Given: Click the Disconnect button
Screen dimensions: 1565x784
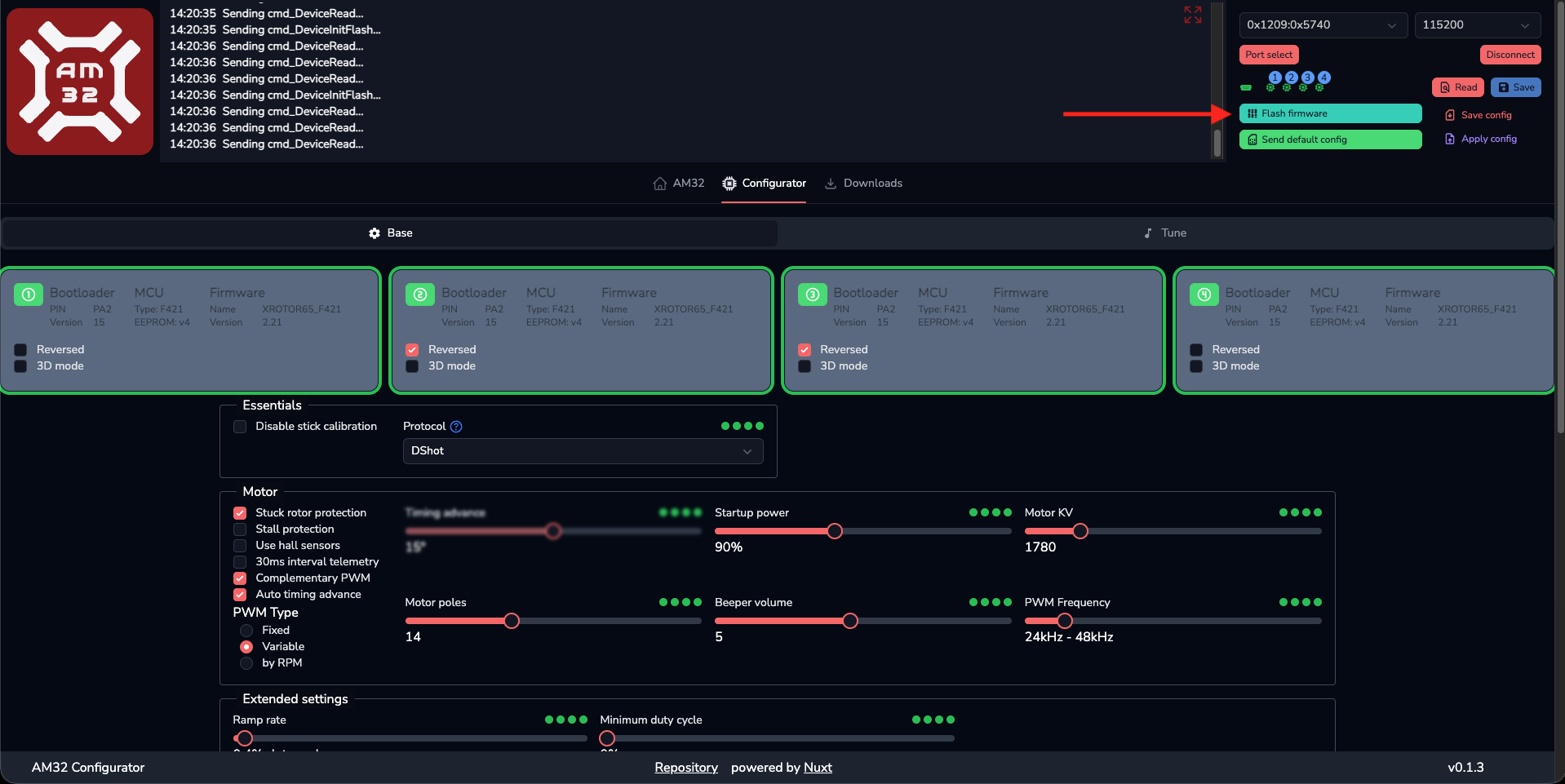Looking at the screenshot, I should click(1510, 55).
